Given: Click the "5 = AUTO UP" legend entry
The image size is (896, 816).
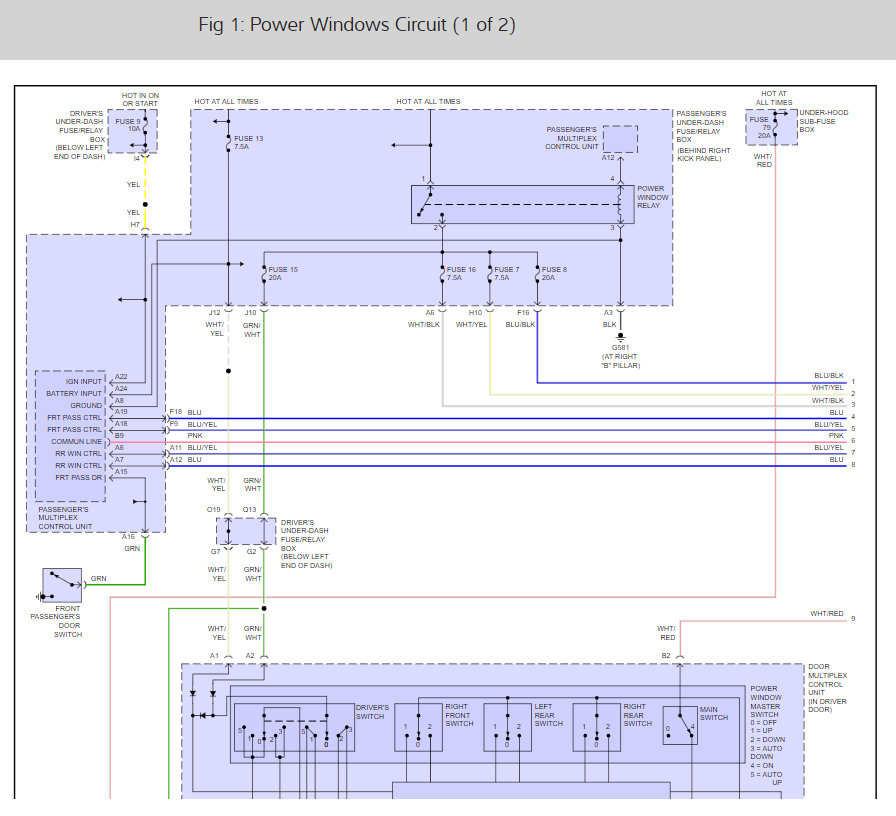Looking at the screenshot, I should [766, 778].
